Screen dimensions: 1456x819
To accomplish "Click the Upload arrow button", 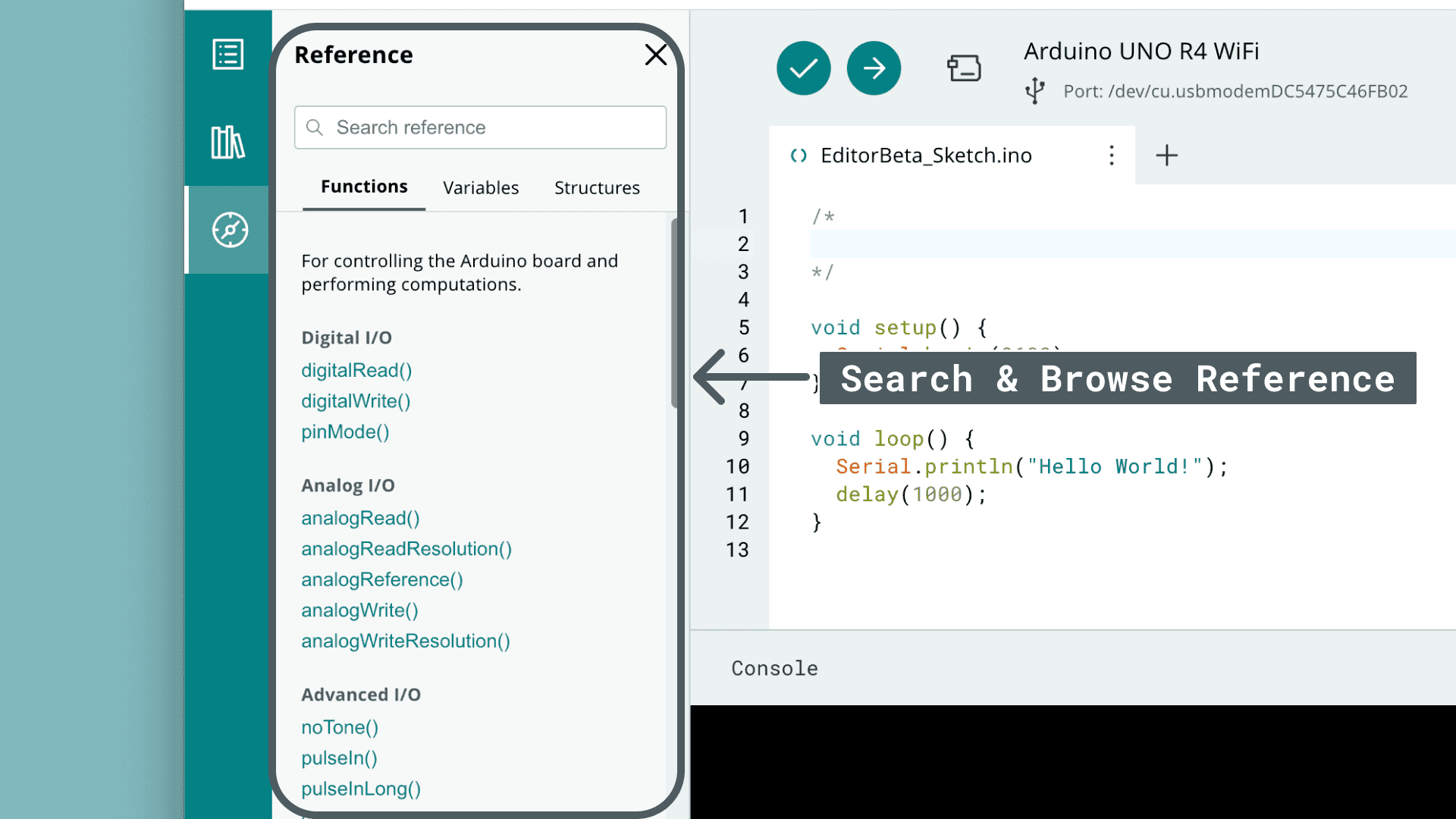I will coord(874,68).
